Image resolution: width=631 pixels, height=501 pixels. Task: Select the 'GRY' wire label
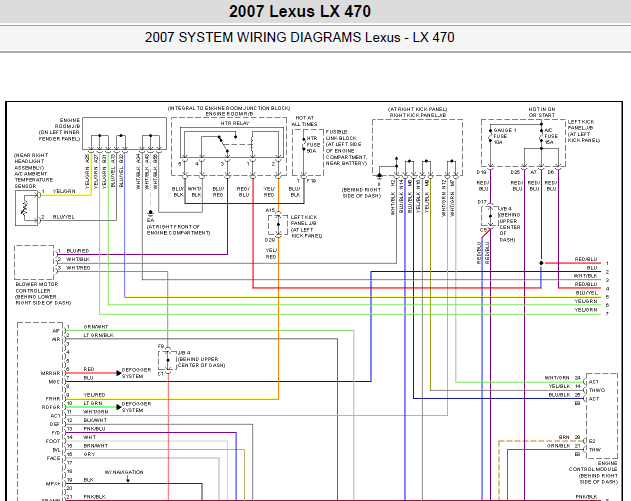89,454
